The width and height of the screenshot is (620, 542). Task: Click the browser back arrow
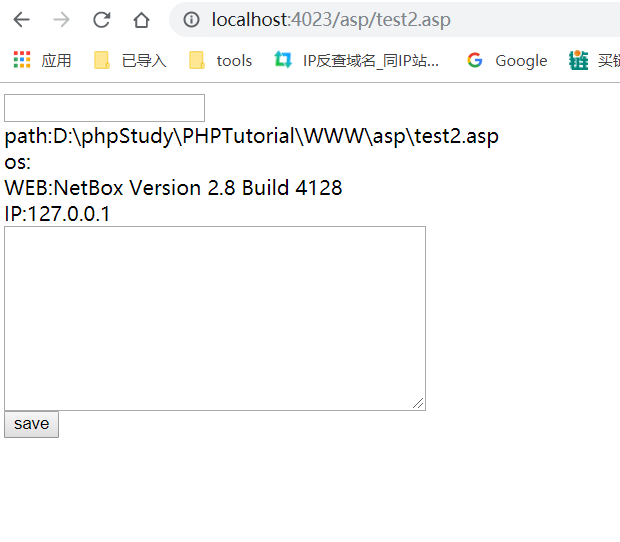21,19
